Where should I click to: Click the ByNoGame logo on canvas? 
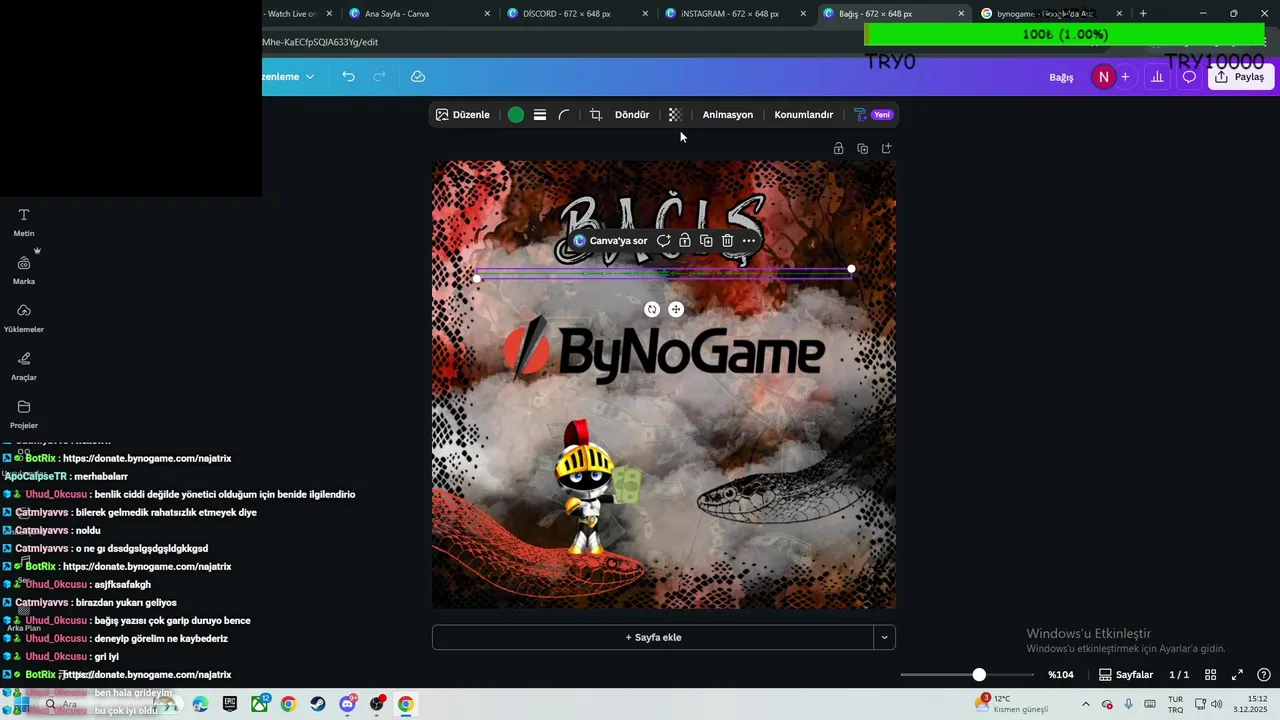[663, 351]
